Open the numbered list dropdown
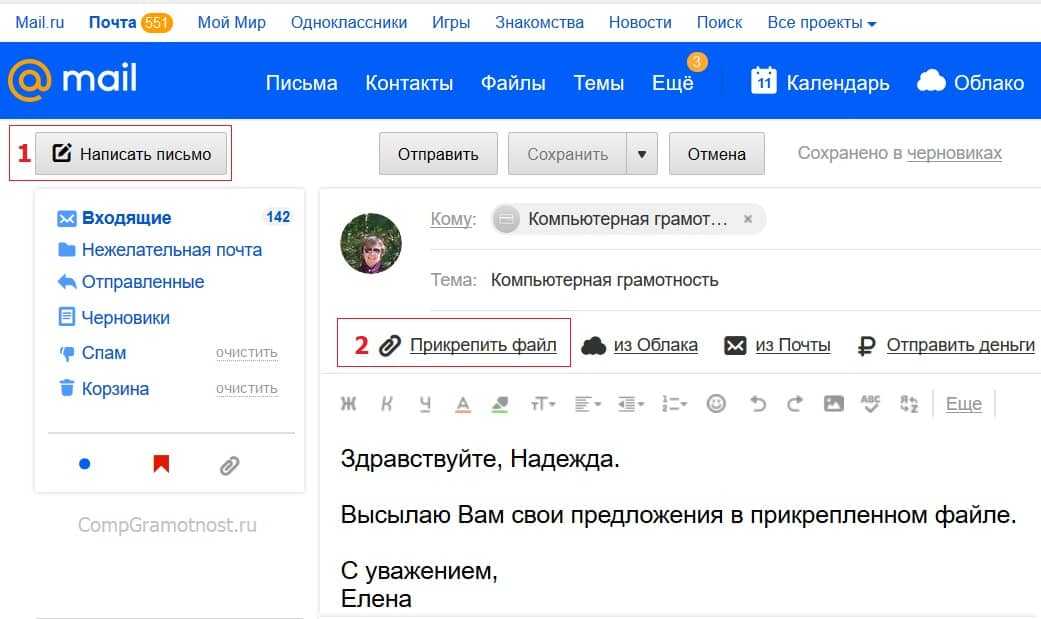1041x619 pixels. click(x=675, y=403)
